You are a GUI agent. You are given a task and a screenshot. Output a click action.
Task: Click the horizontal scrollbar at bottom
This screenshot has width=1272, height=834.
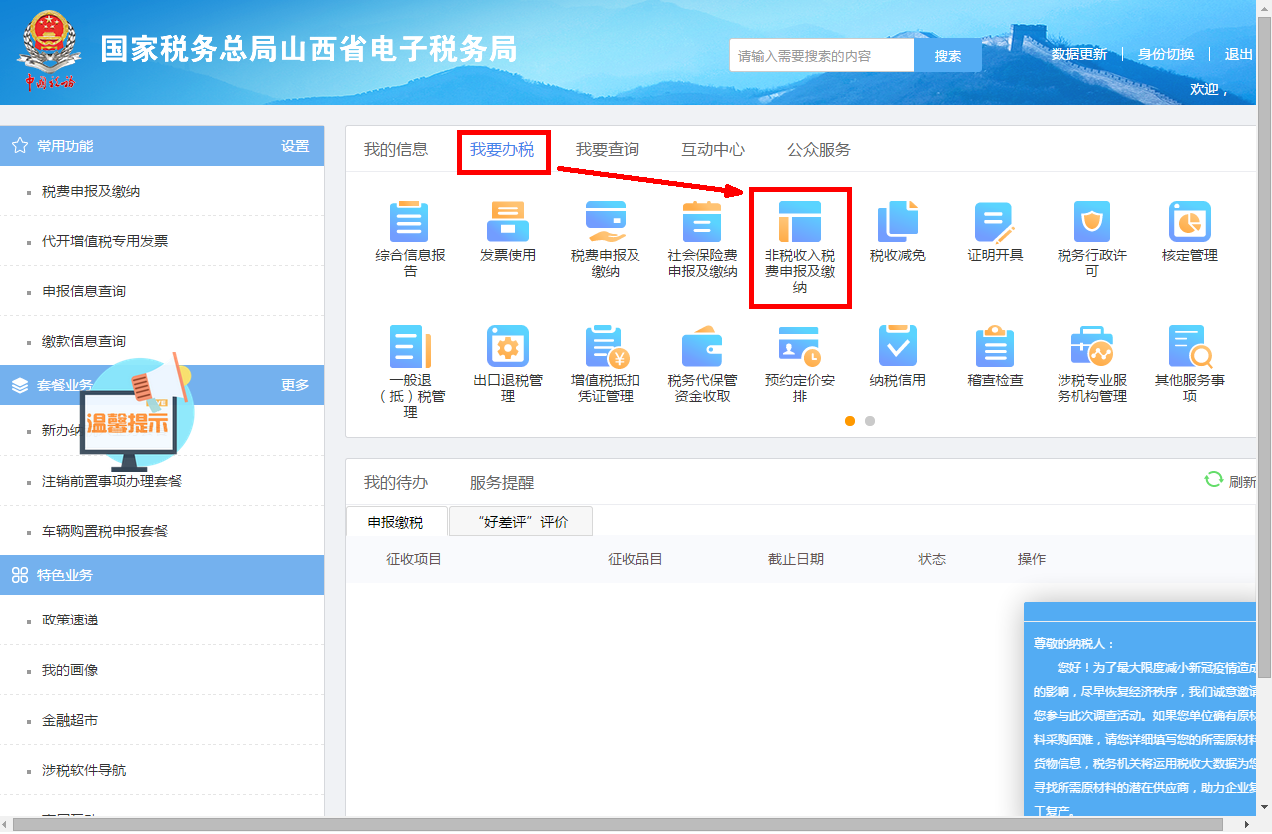coord(617,825)
